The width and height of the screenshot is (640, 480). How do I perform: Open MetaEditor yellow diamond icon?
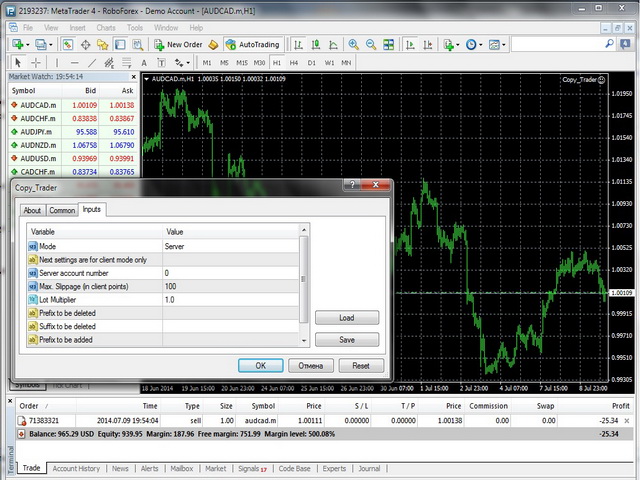(213, 44)
